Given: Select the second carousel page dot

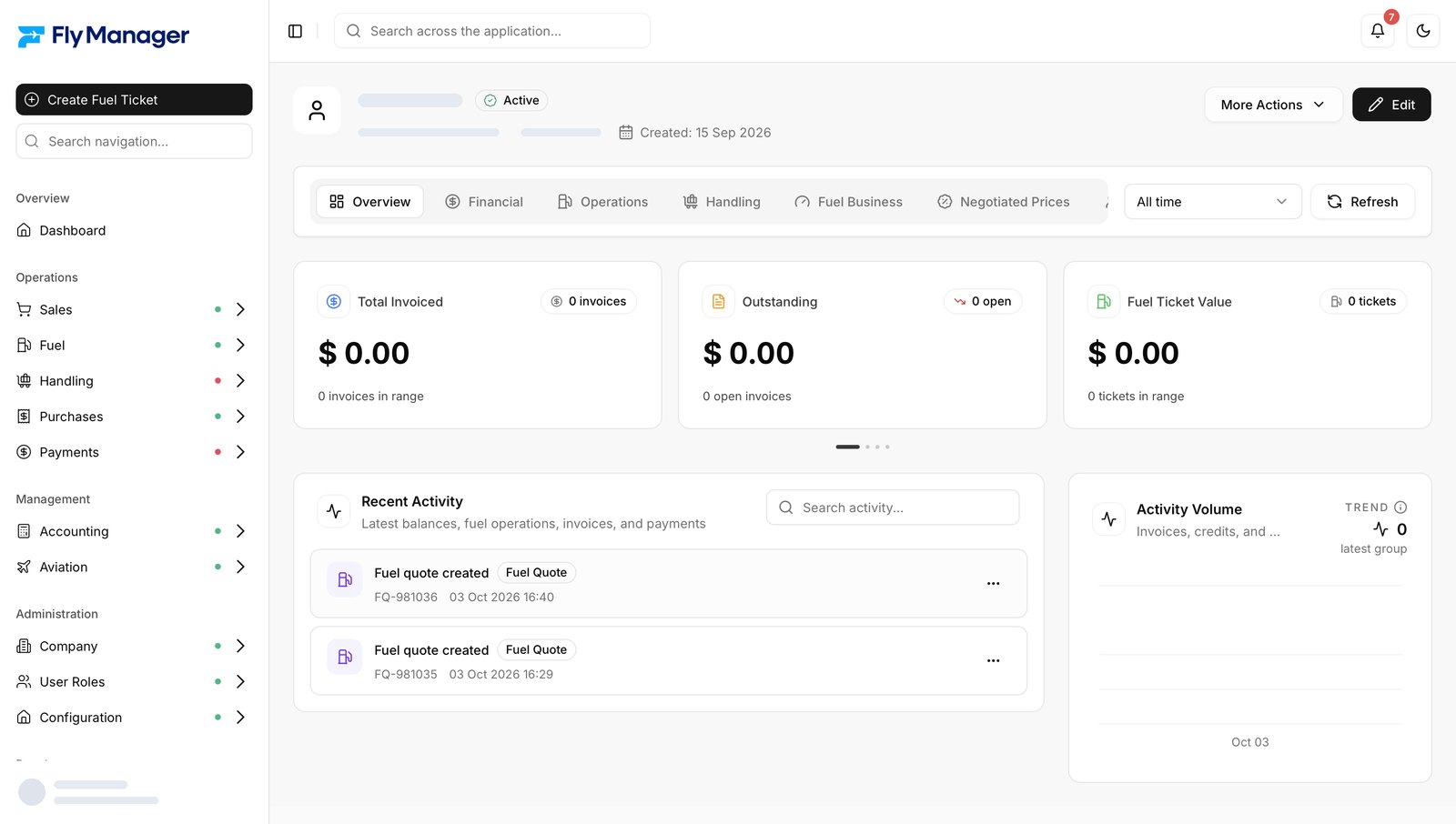Looking at the screenshot, I should [867, 447].
